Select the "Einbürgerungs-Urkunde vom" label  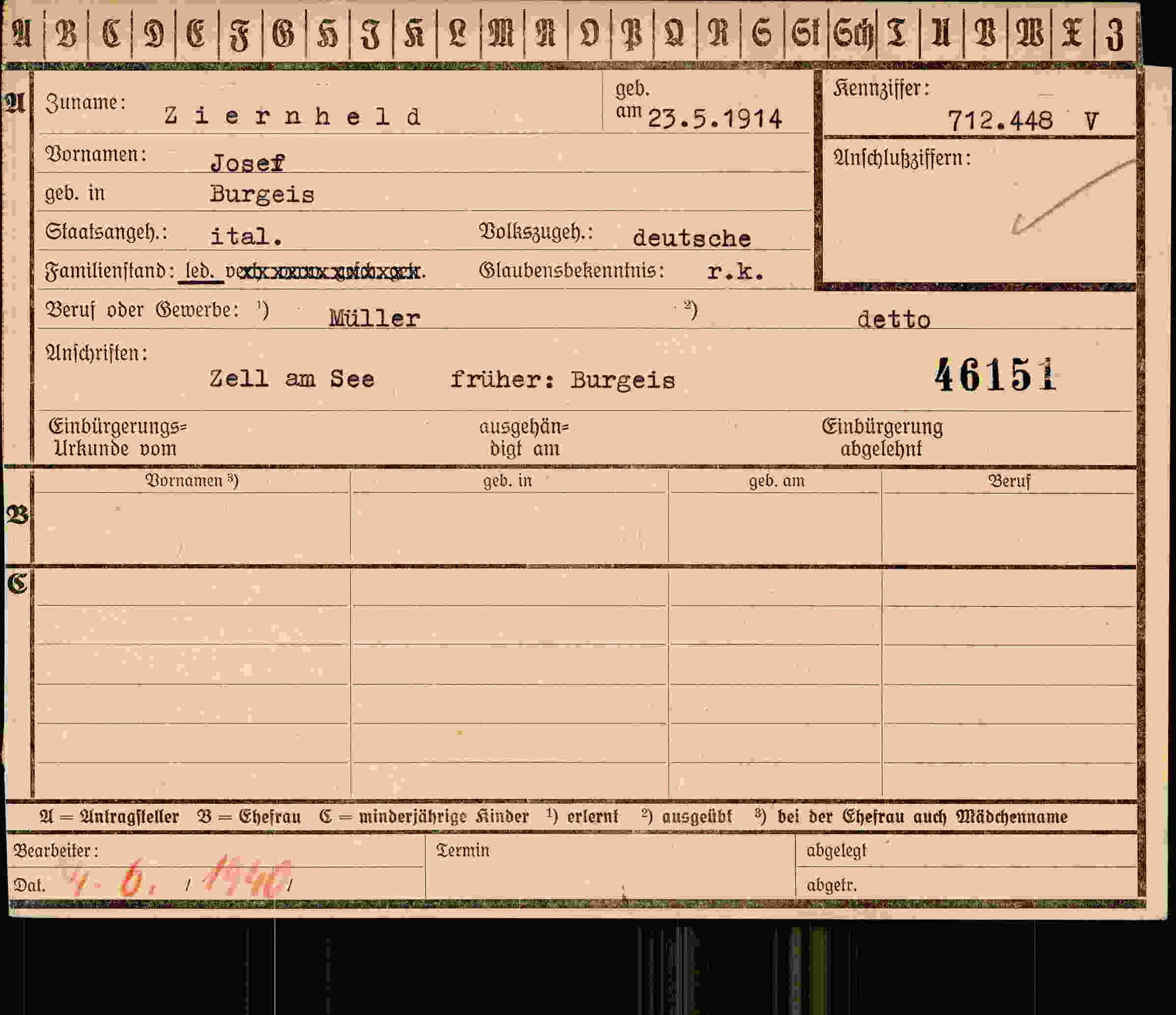117,438
